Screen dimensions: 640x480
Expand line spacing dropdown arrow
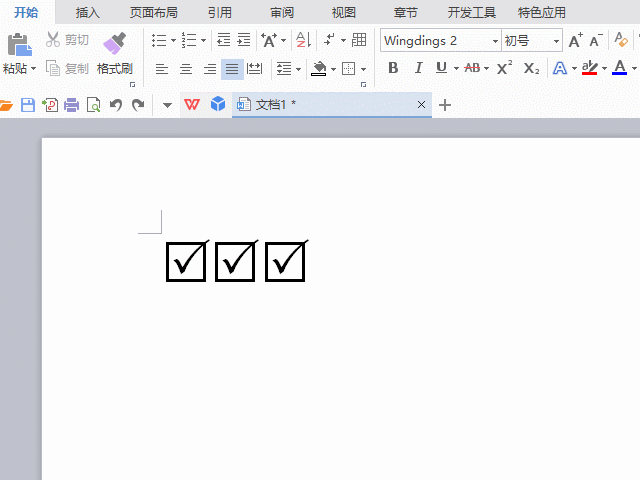pyautogui.click(x=298, y=69)
